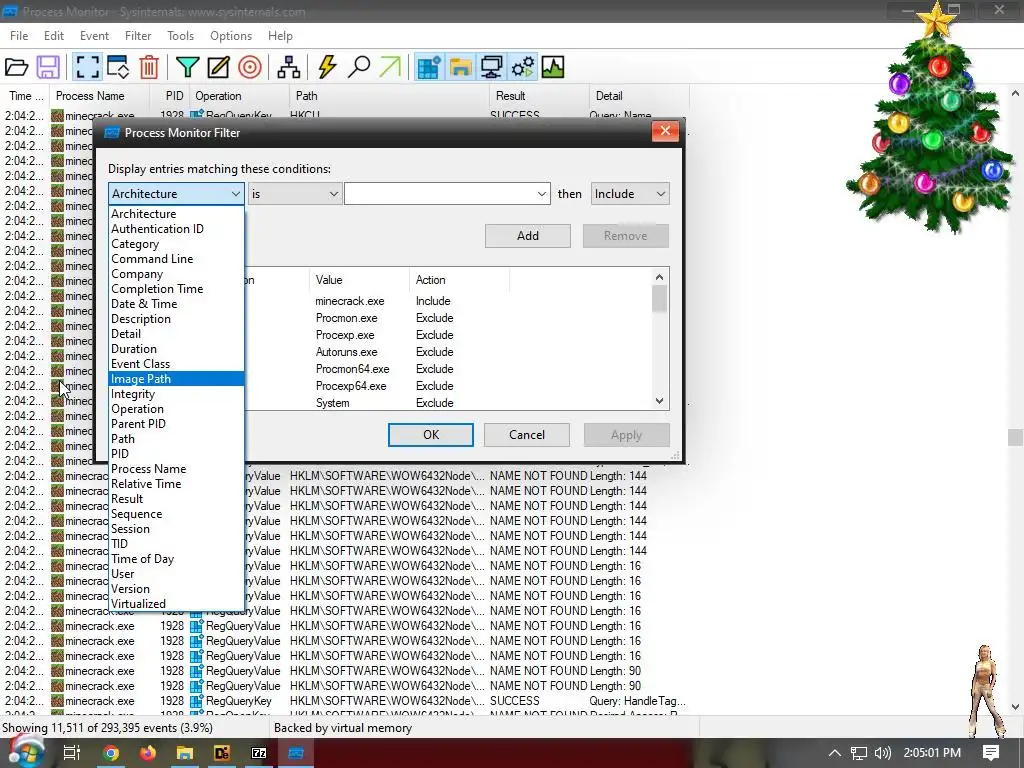Toggle Show Registry Activity icon
Viewport: 1024px width, 768px height.
429,67
